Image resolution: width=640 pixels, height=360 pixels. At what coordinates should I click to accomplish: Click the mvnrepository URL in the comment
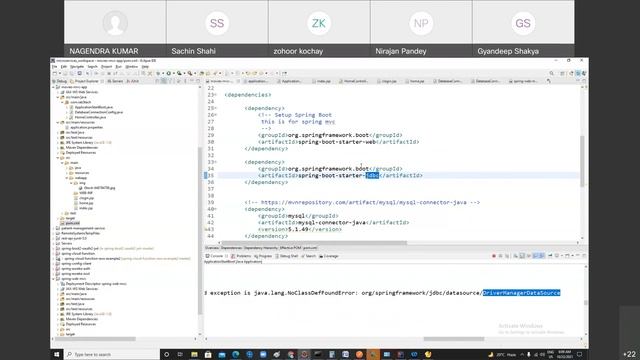363,202
